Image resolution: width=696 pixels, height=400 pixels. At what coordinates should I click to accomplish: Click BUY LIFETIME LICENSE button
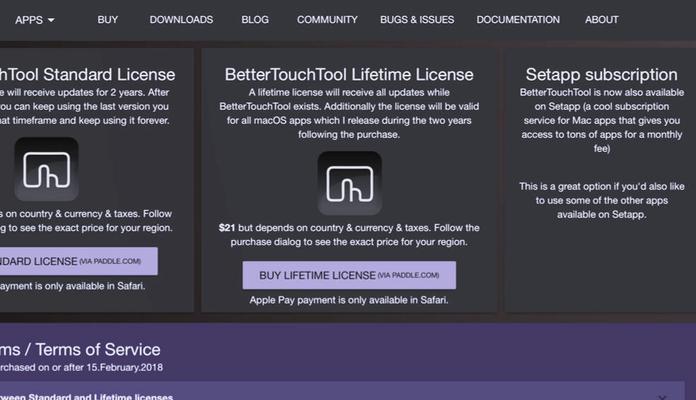pyautogui.click(x=349, y=275)
